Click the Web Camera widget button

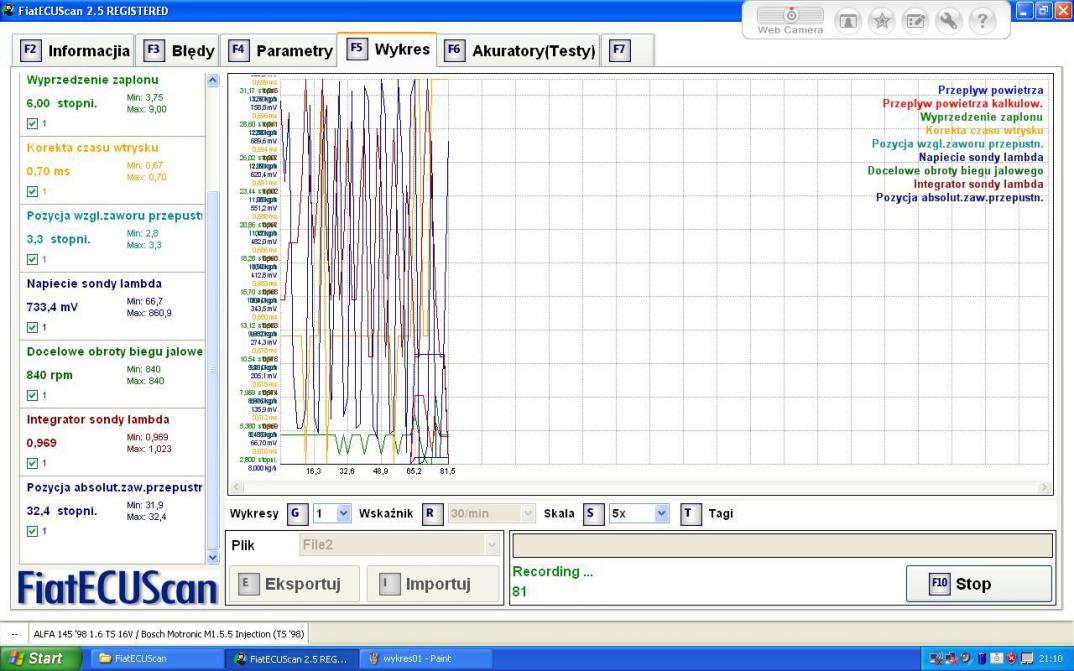pos(790,21)
